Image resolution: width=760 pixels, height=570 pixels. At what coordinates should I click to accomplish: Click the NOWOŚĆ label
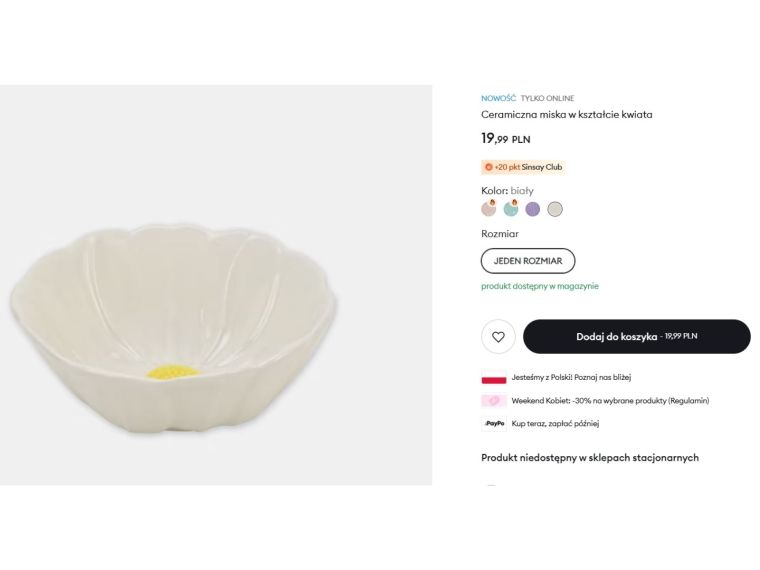pos(498,98)
